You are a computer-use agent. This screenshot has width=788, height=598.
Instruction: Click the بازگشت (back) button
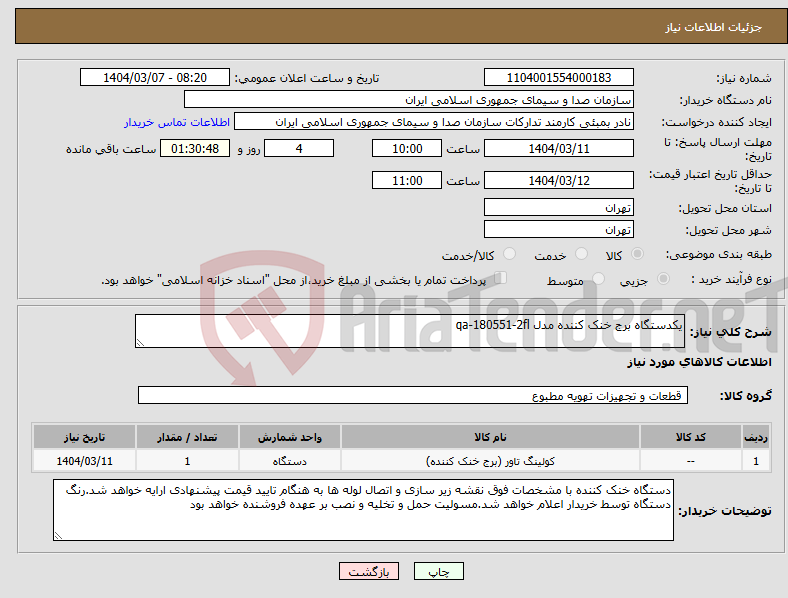click(369, 571)
